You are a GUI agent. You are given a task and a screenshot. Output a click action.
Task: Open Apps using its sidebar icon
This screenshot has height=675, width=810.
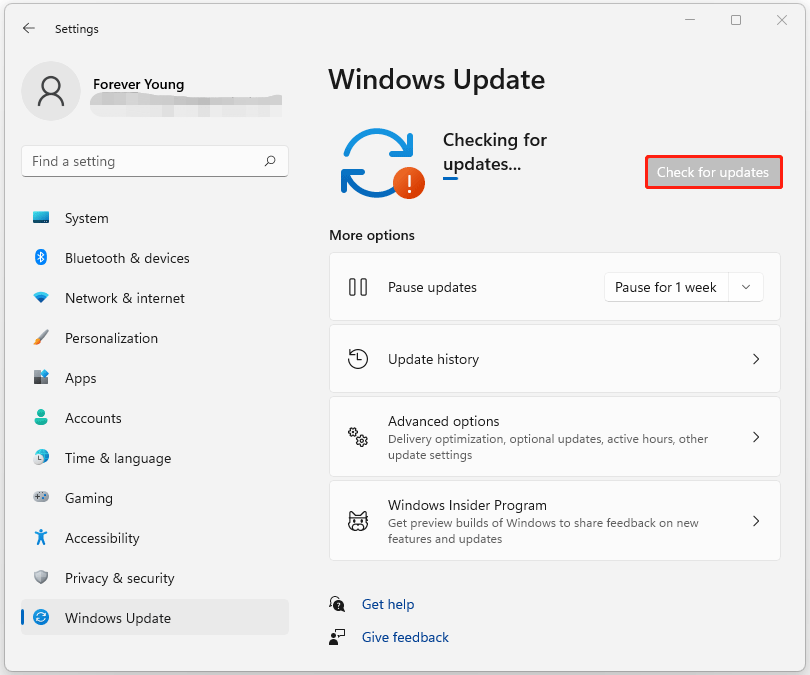point(40,378)
